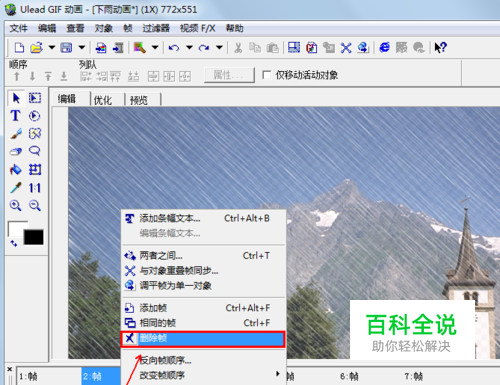Viewport: 500px width, 385px height.
Task: Click the Zoom Out magnifier
Action: coord(35,205)
